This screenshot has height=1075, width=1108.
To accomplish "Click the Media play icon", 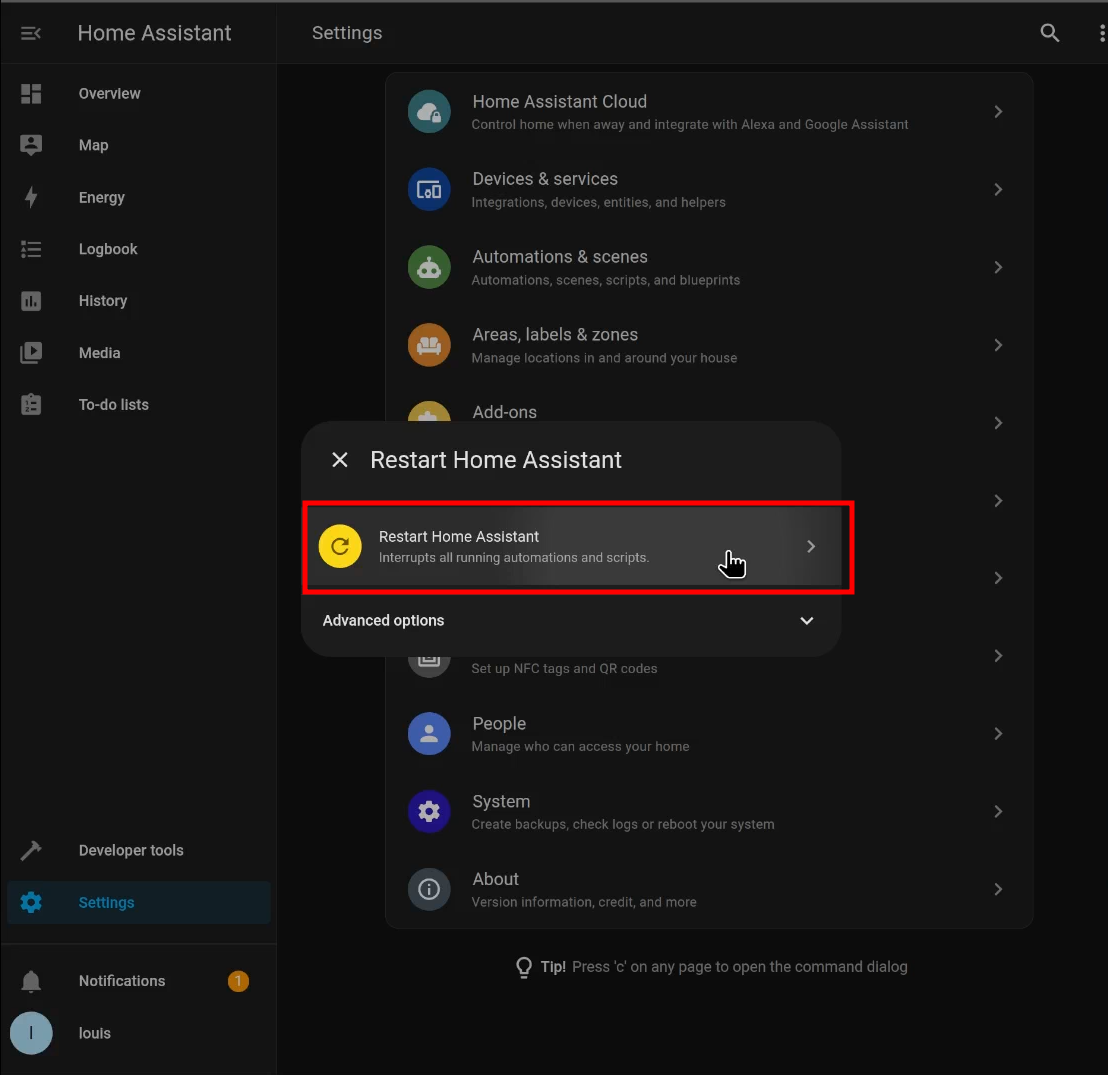I will click(x=31, y=353).
